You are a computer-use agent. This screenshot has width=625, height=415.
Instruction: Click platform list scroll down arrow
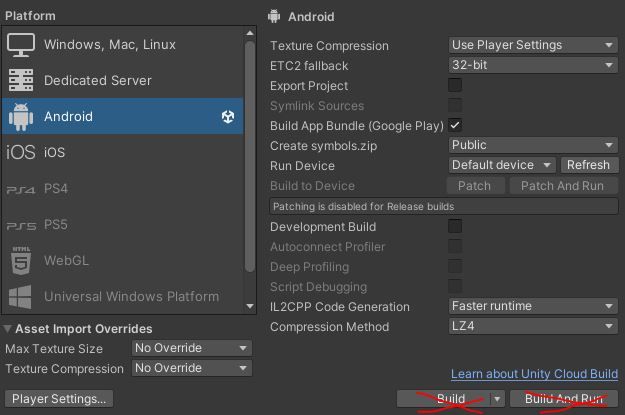[x=250, y=306]
